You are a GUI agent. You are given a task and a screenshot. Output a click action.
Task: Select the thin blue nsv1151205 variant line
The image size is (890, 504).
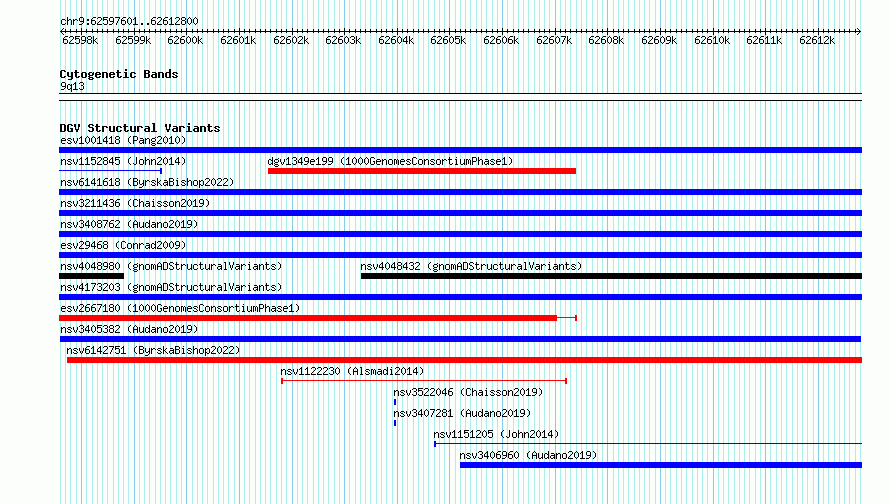(x=648, y=444)
